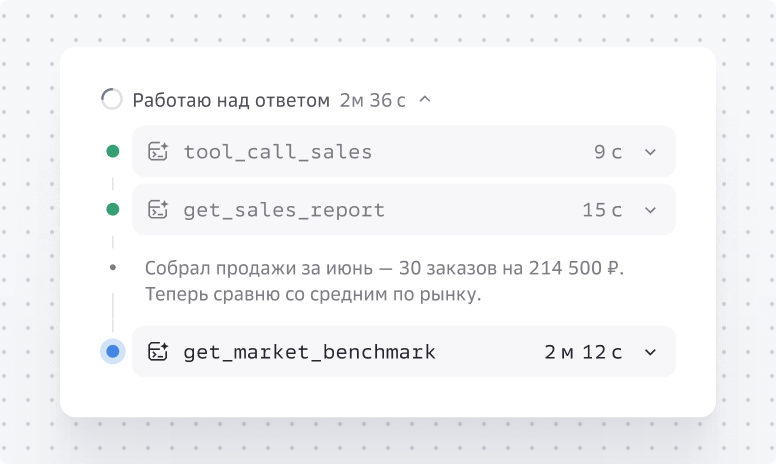Viewport: 776px width, 464px height.
Task: Click small gray bullet beside summary text
Action: (x=113, y=268)
